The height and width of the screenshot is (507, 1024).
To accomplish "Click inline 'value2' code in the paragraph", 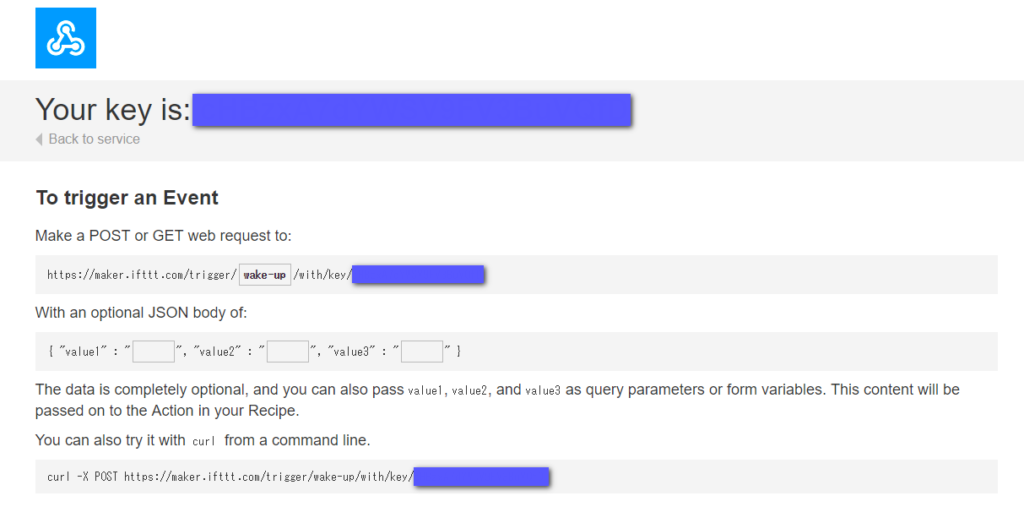I will 470,390.
